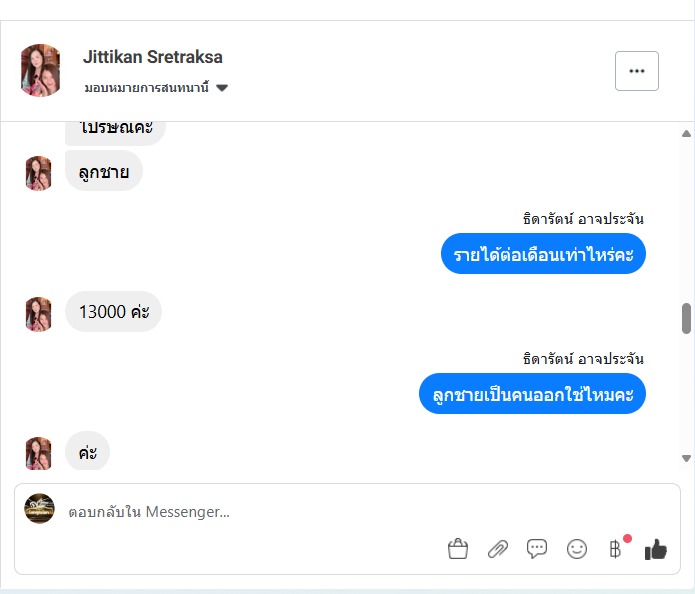Screen dimensions: 695x594
Task: Click scrollbar down arrow in chat
Action: coord(686,458)
